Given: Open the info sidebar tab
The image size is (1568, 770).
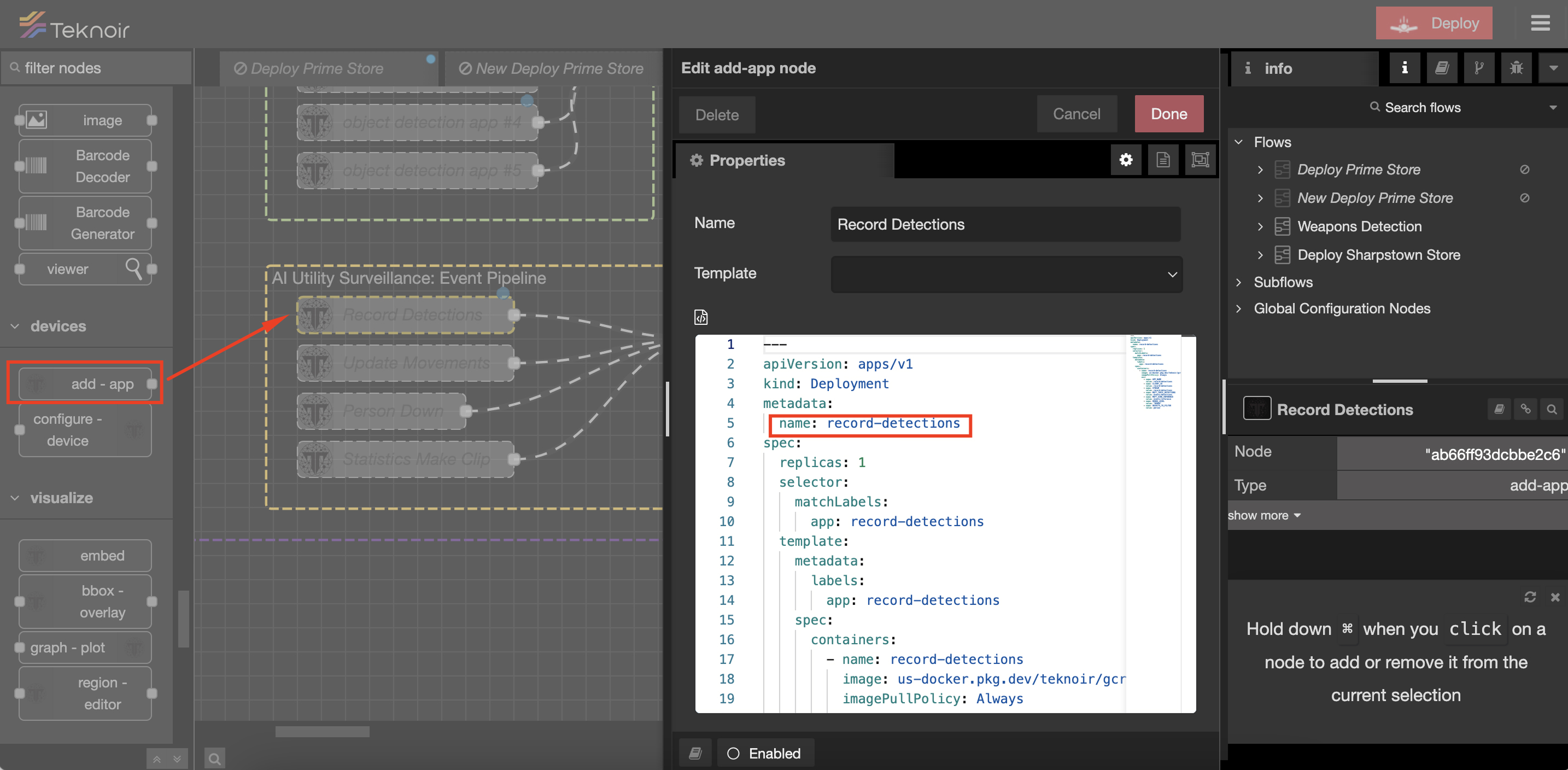Looking at the screenshot, I should tap(1304, 68).
